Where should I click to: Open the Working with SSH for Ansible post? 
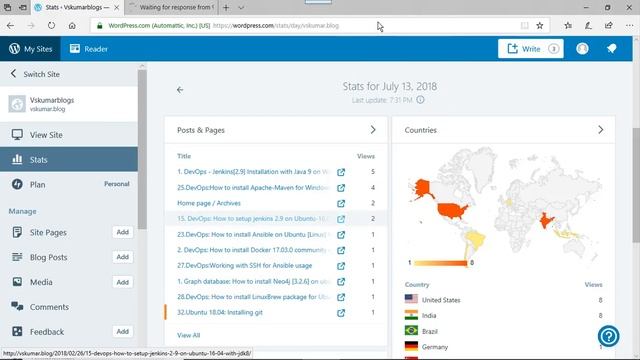pyautogui.click(x=244, y=266)
